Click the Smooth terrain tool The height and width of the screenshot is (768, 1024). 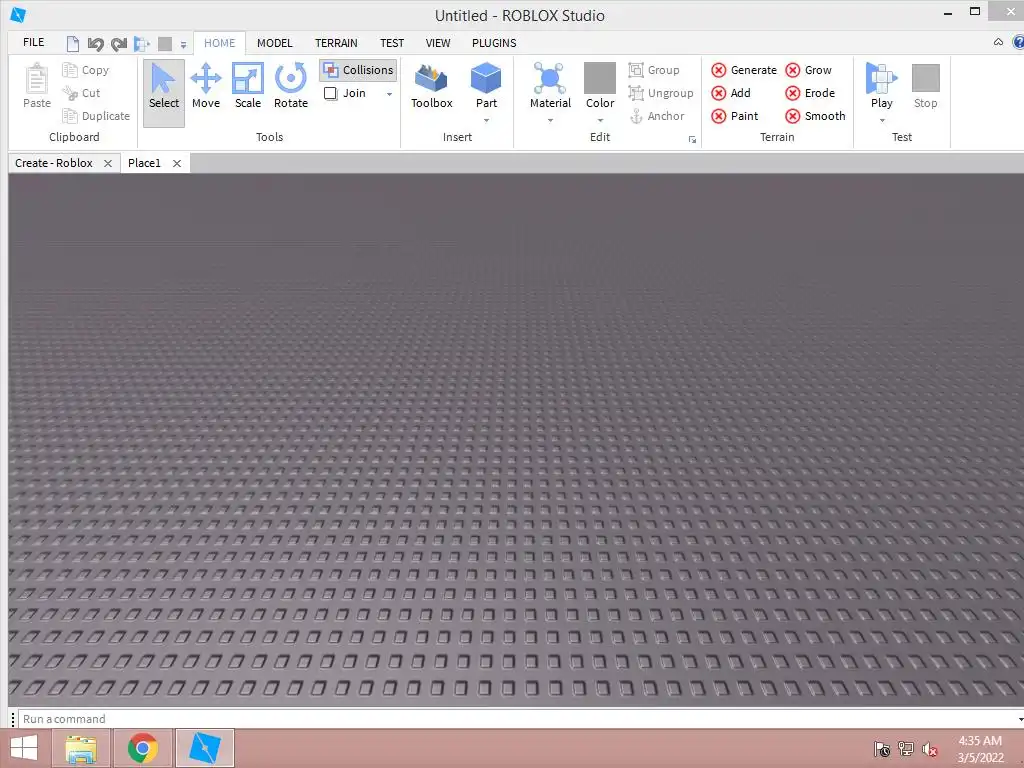tap(815, 116)
